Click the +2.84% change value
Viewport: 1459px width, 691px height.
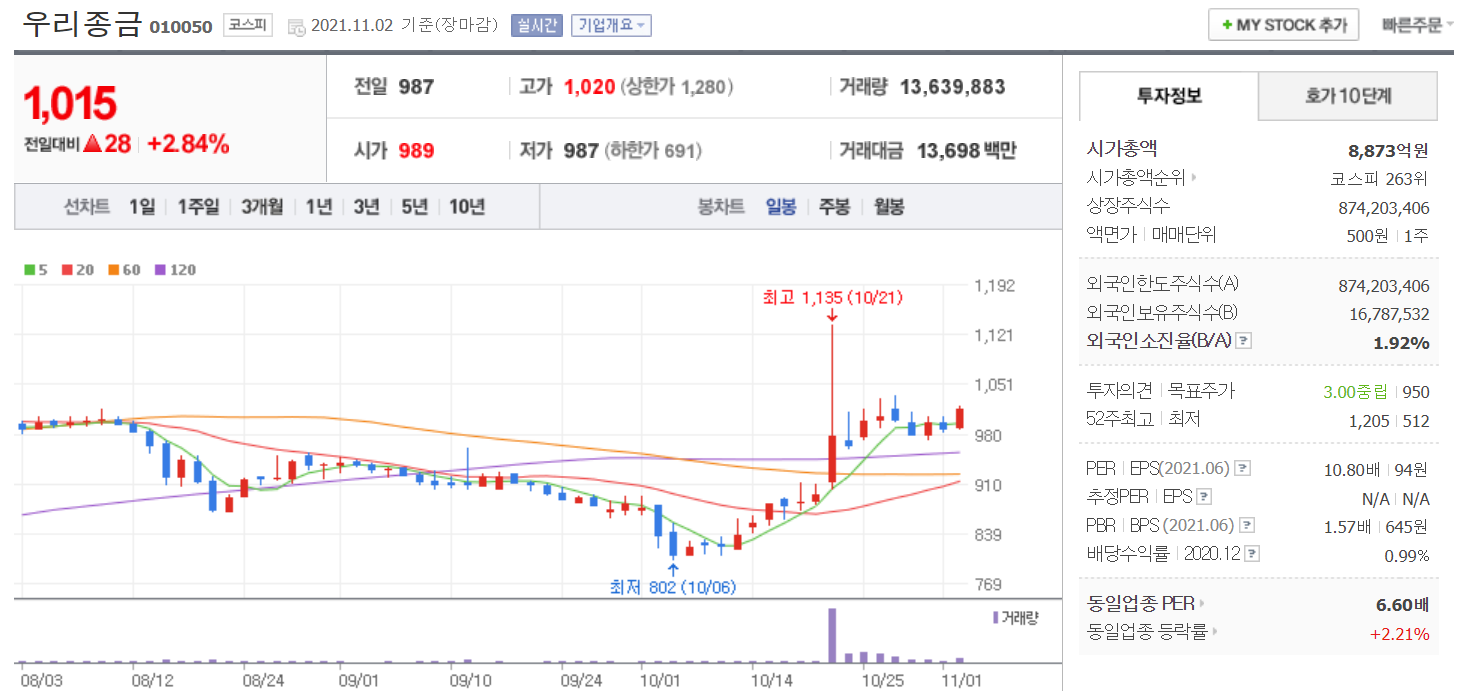[188, 144]
